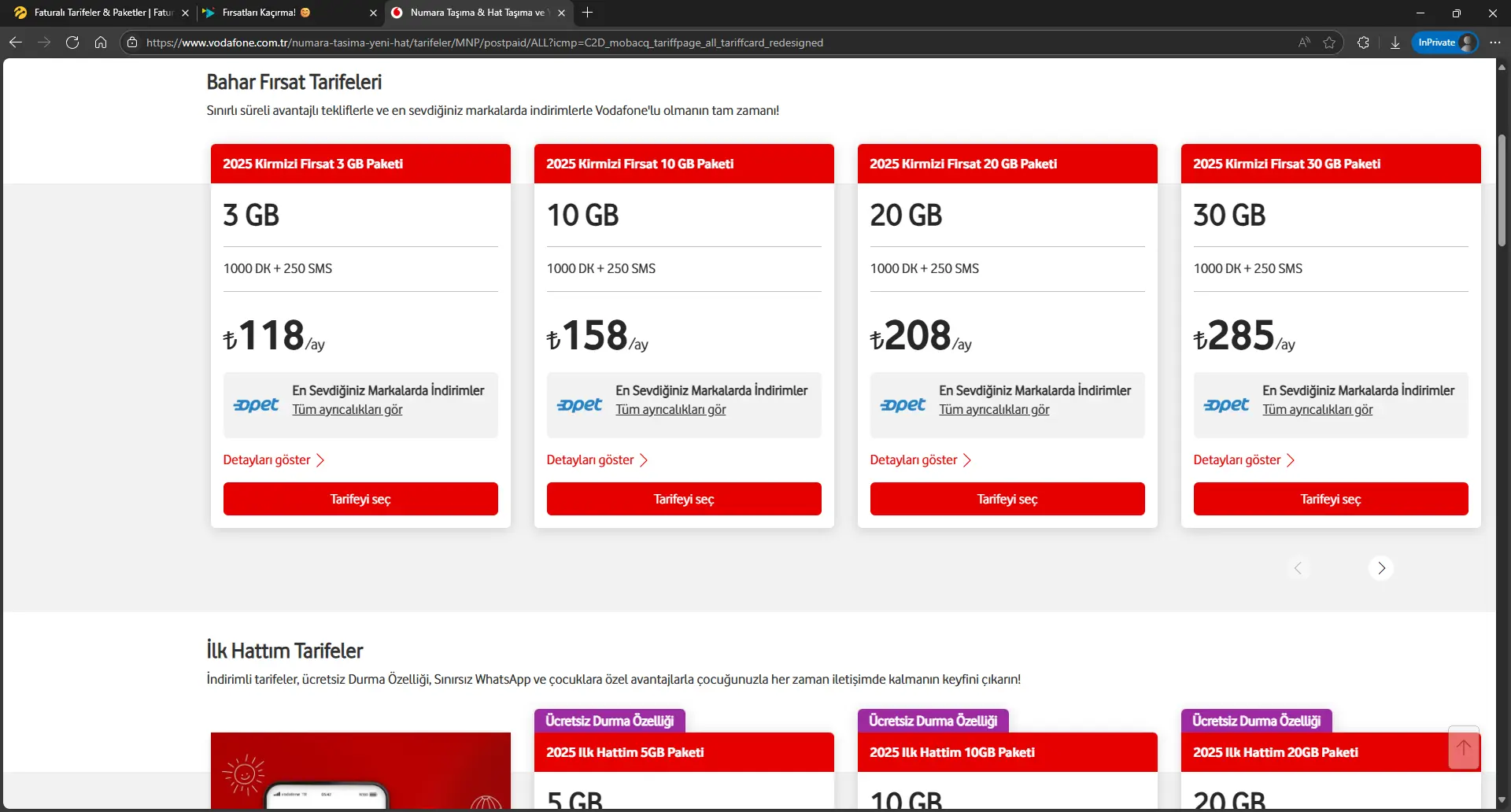Click 2025 Ilk Hattim 10GB Paketi header
Image resolution: width=1511 pixels, height=812 pixels.
(x=1007, y=752)
